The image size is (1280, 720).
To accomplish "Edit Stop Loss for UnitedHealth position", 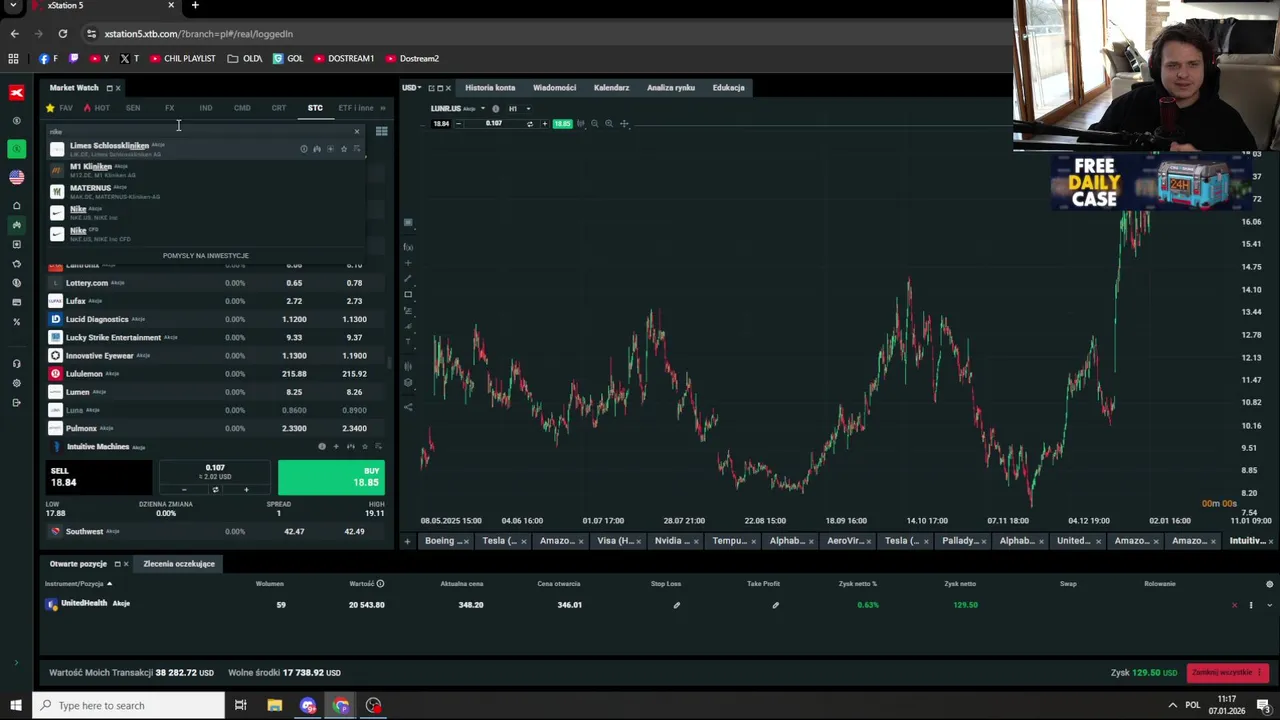I will point(676,605).
